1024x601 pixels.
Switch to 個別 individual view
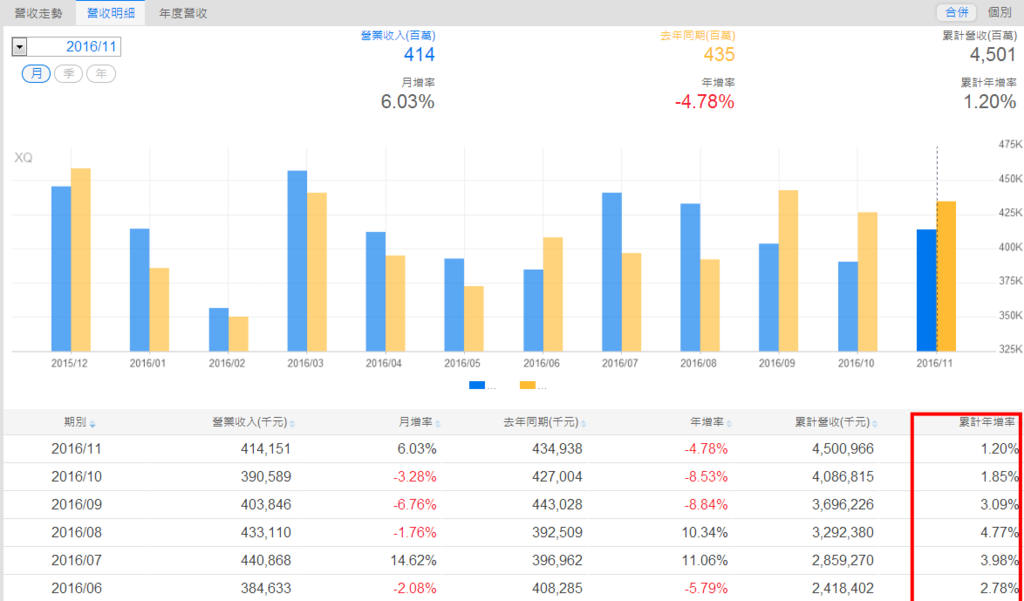point(1000,12)
